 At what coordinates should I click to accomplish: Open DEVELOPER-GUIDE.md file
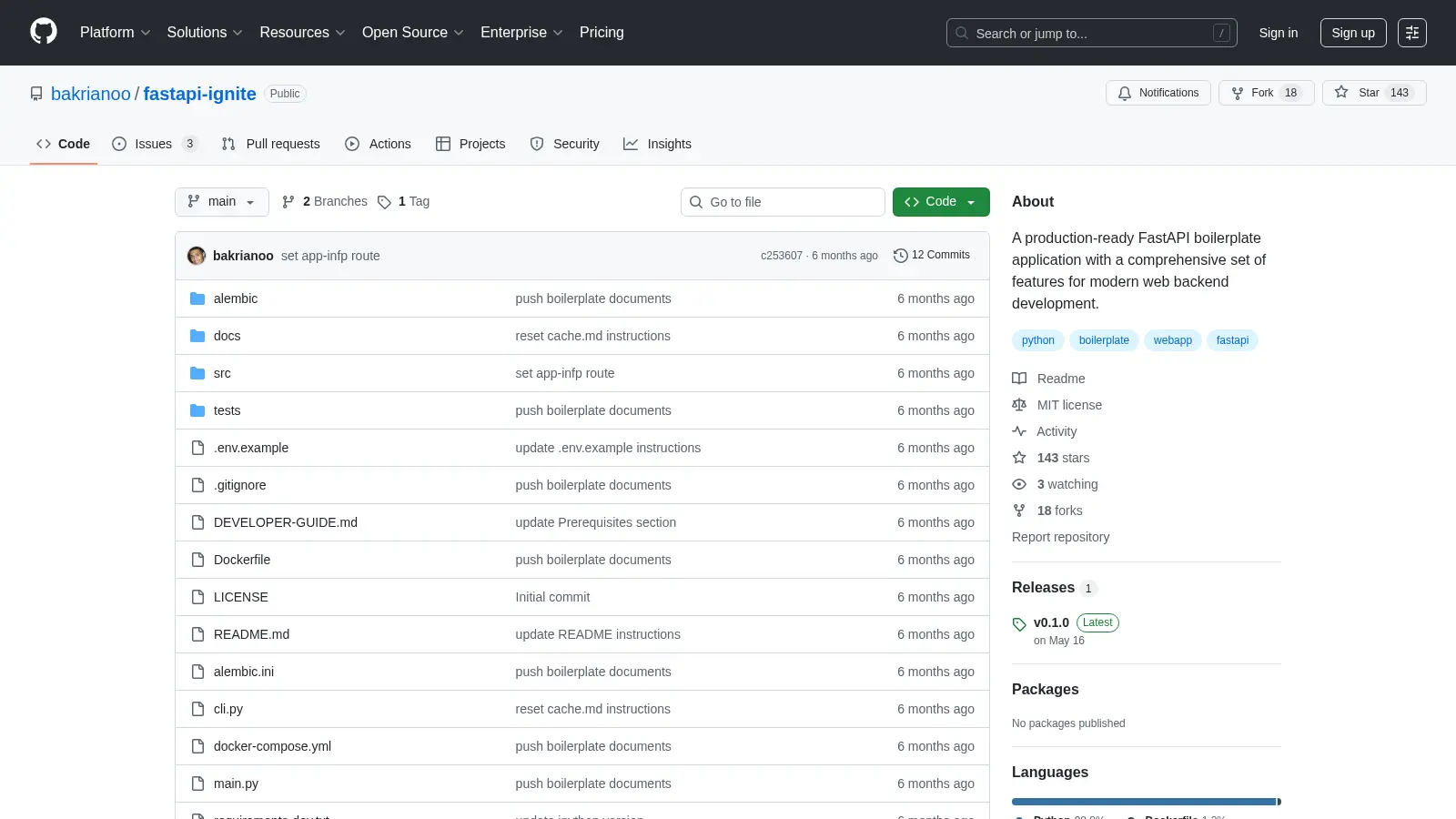[x=286, y=522]
